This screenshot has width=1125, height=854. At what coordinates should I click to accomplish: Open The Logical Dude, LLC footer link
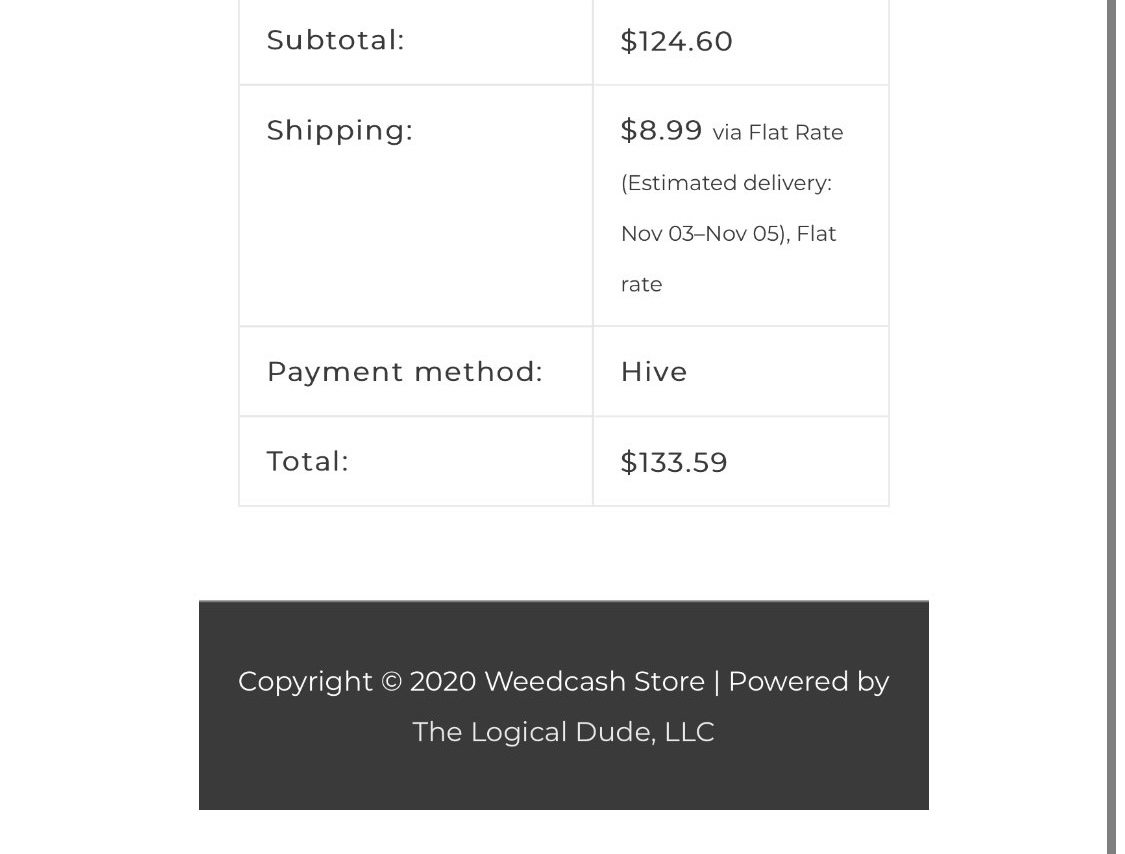563,732
